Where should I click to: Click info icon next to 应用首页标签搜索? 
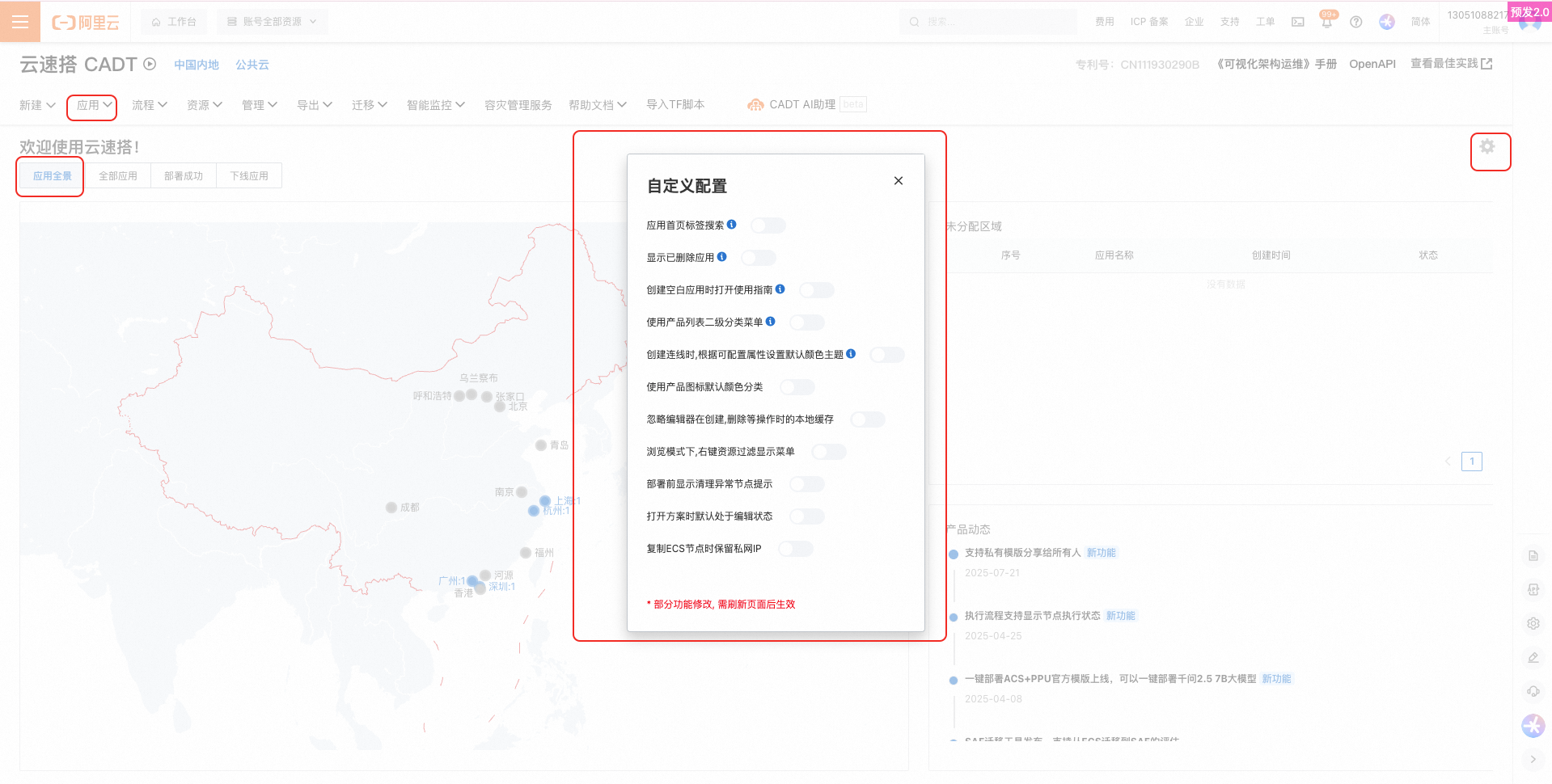click(x=732, y=225)
